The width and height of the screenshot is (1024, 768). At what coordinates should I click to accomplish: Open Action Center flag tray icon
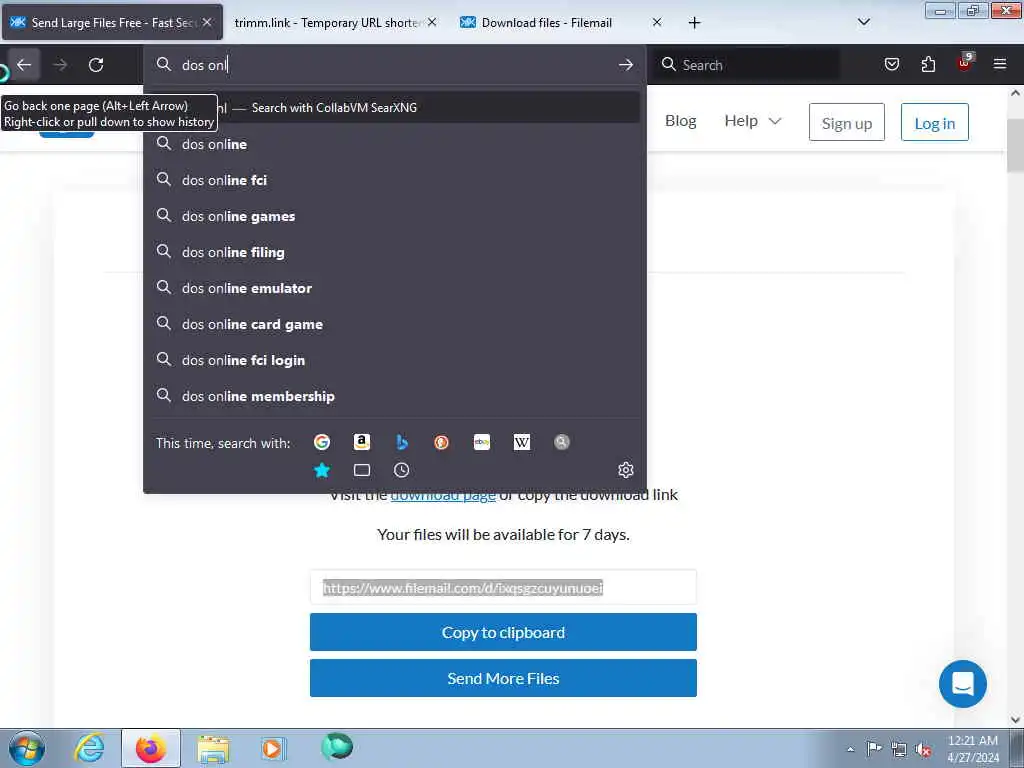874,749
